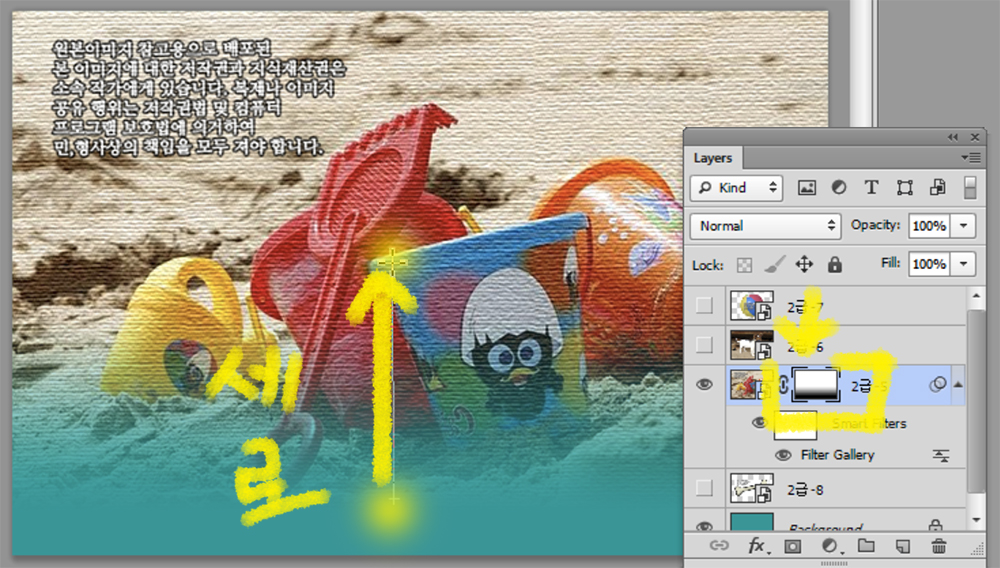Click the layers list scroll up arrow
This screenshot has height=568, width=1000.
[x=976, y=296]
